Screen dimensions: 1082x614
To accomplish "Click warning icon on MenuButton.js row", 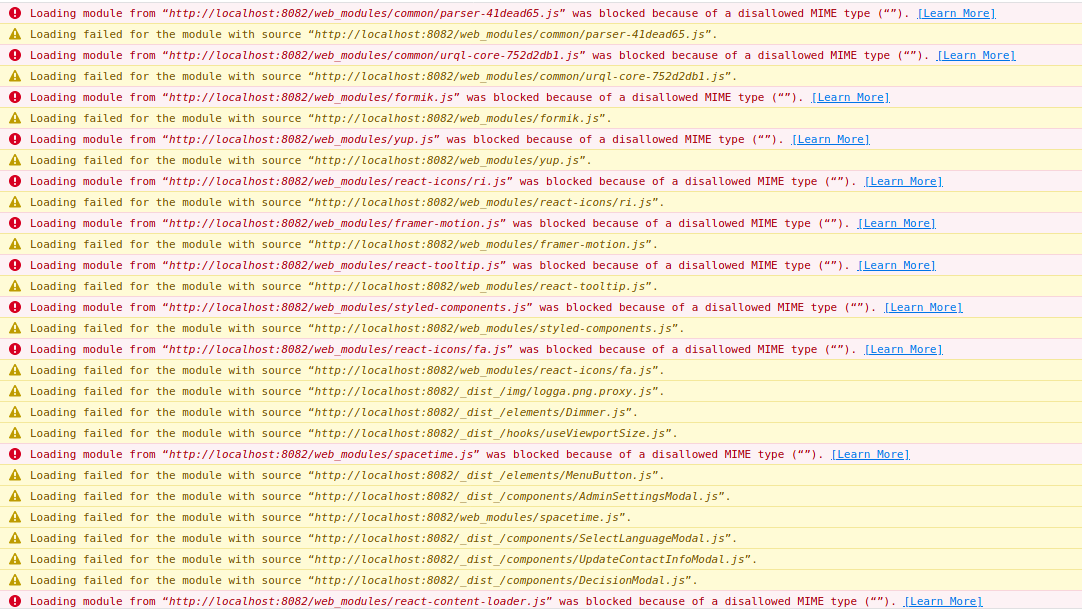I will click(15, 475).
